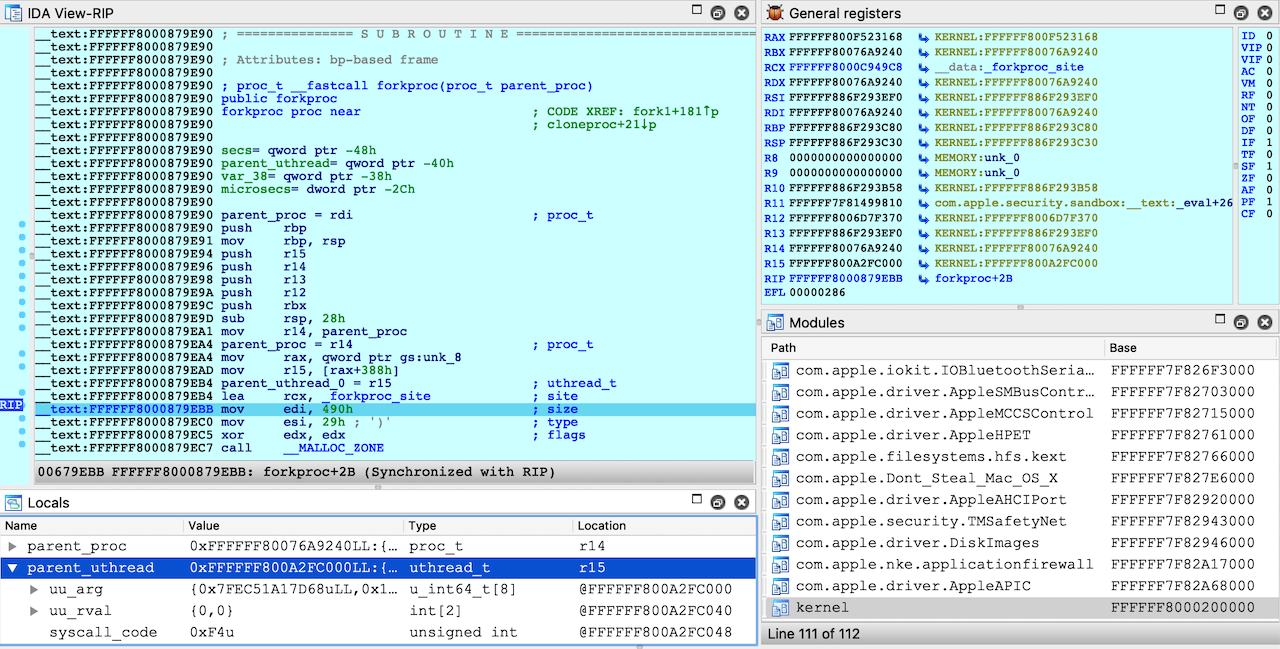
Task: Expand the parent_proc local variable
Action: [12, 547]
